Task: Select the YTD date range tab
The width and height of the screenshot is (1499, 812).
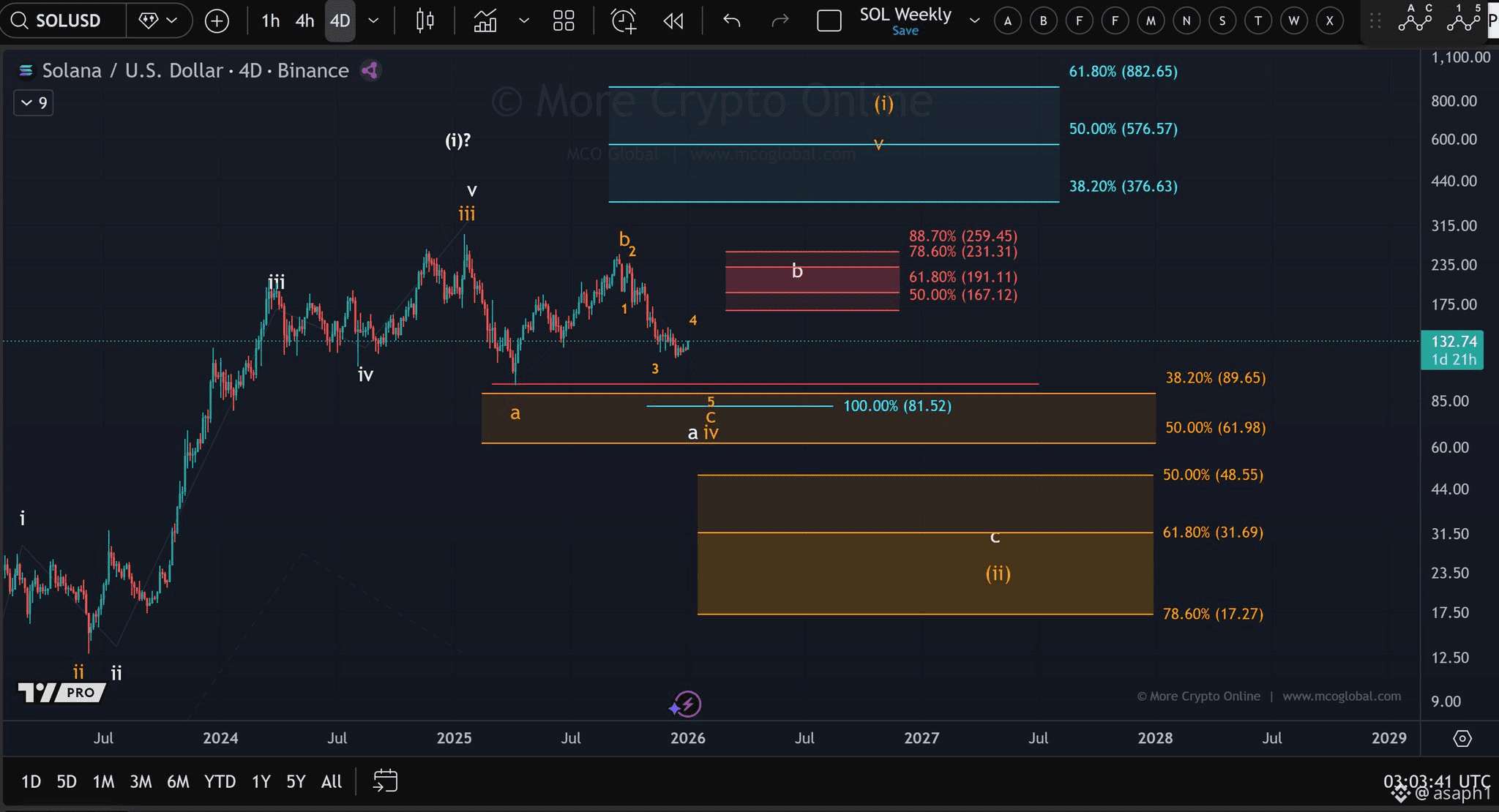Action: point(220,782)
